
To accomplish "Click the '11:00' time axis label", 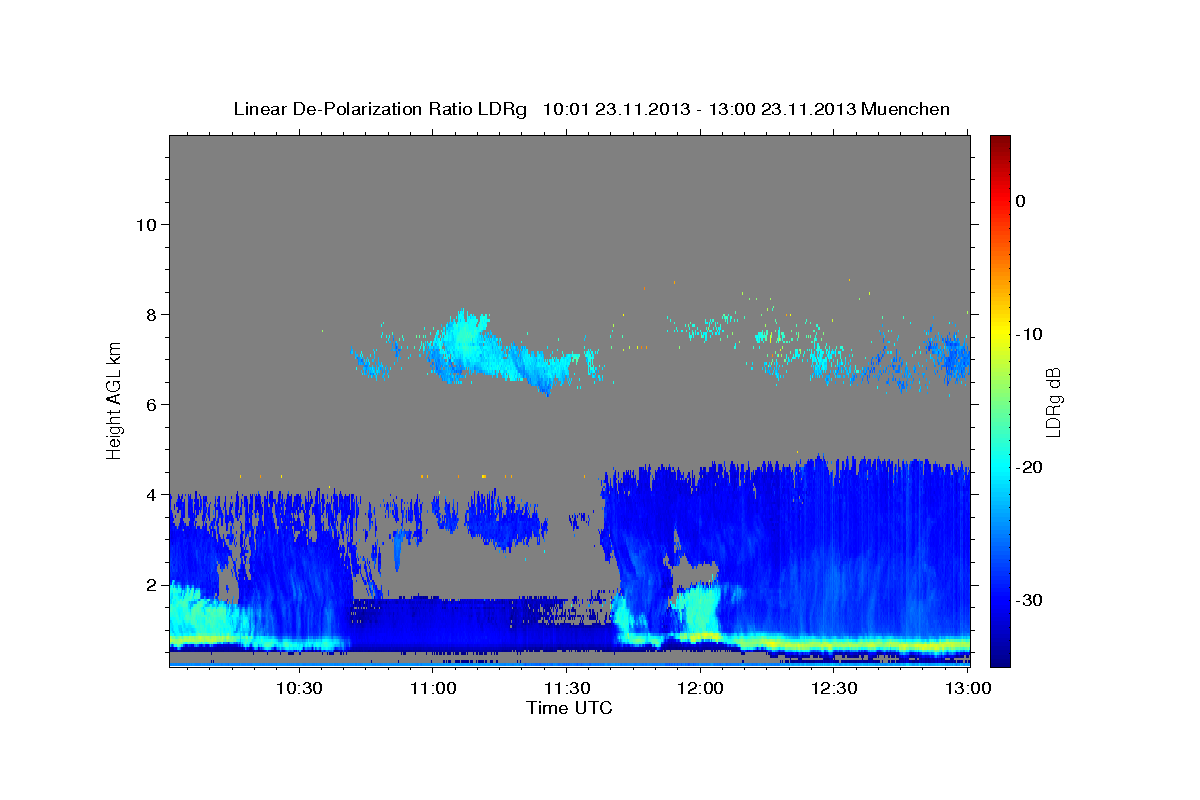I will pyautogui.click(x=433, y=689).
